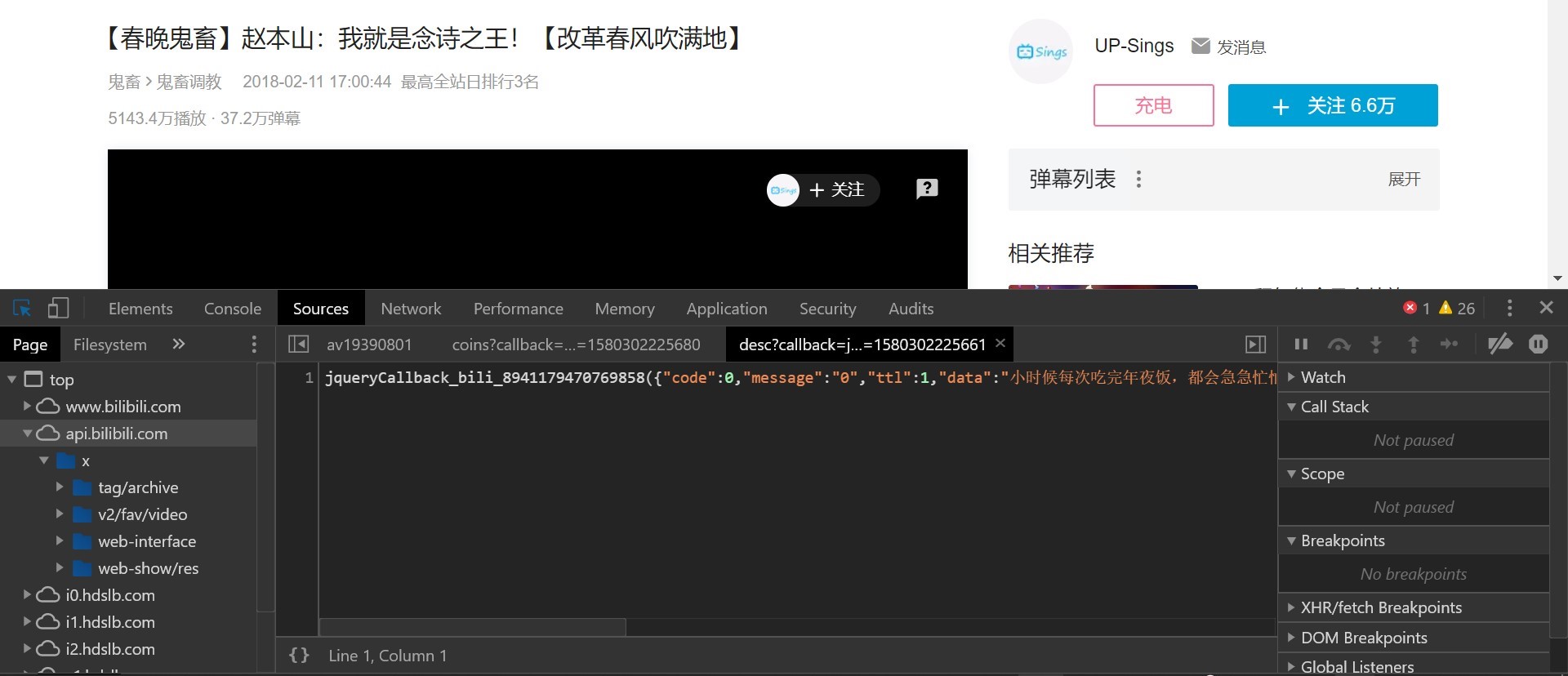The height and width of the screenshot is (676, 1568).
Task: Expand the www.bilibili.com domain node
Action: point(27,406)
